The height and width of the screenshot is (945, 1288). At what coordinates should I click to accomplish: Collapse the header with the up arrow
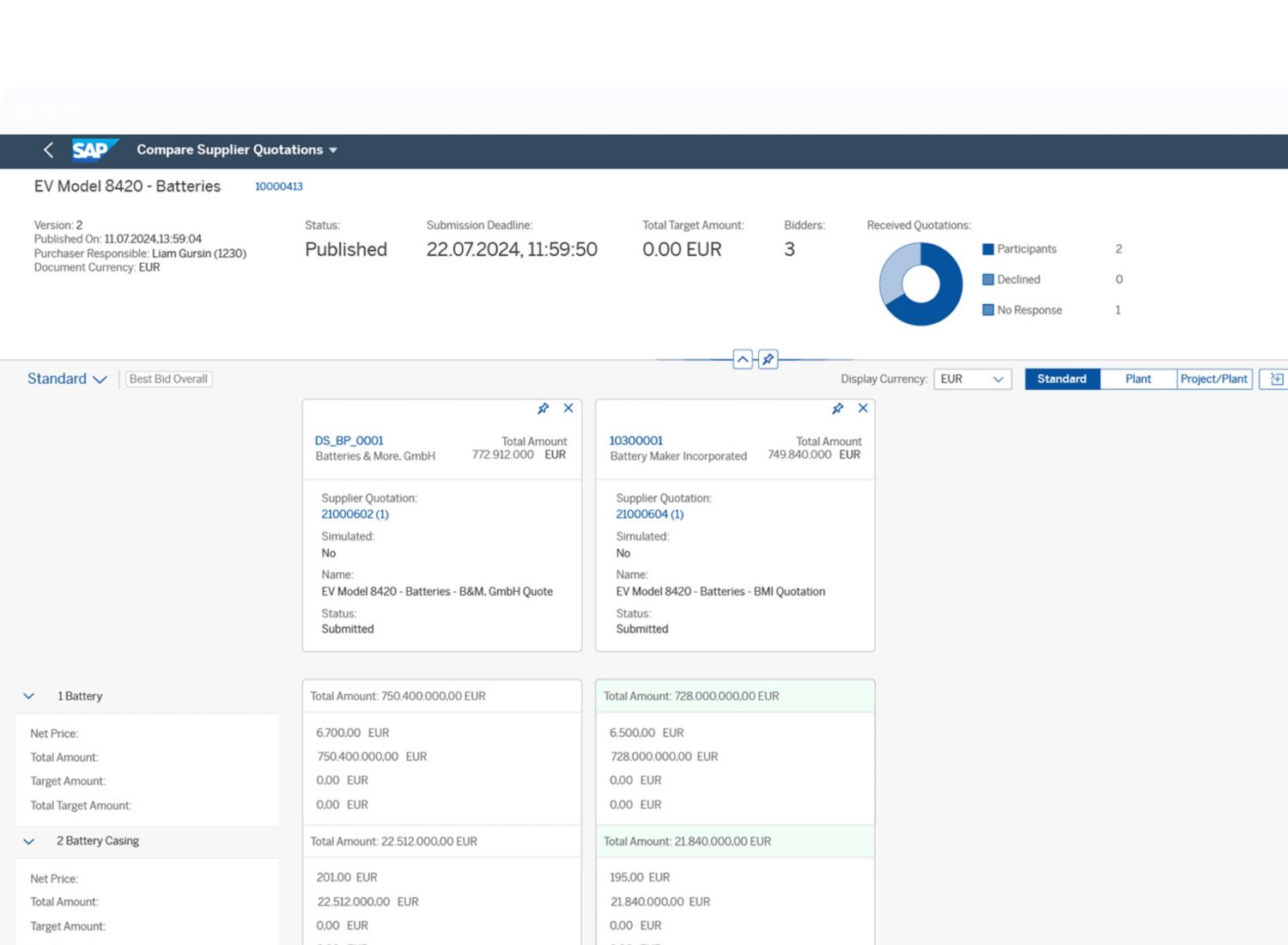pos(743,359)
